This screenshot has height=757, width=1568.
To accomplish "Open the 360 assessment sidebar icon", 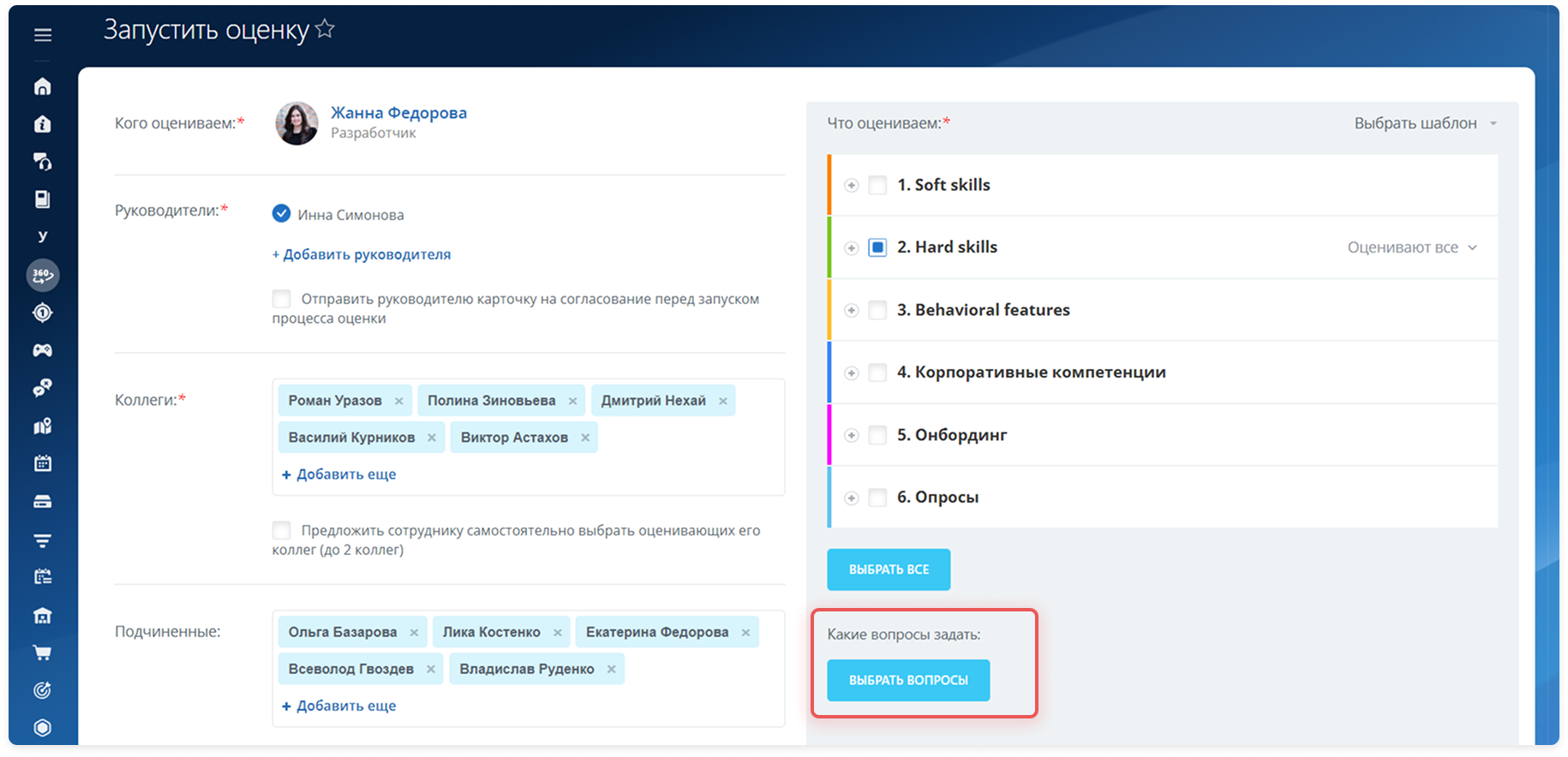I will (43, 276).
